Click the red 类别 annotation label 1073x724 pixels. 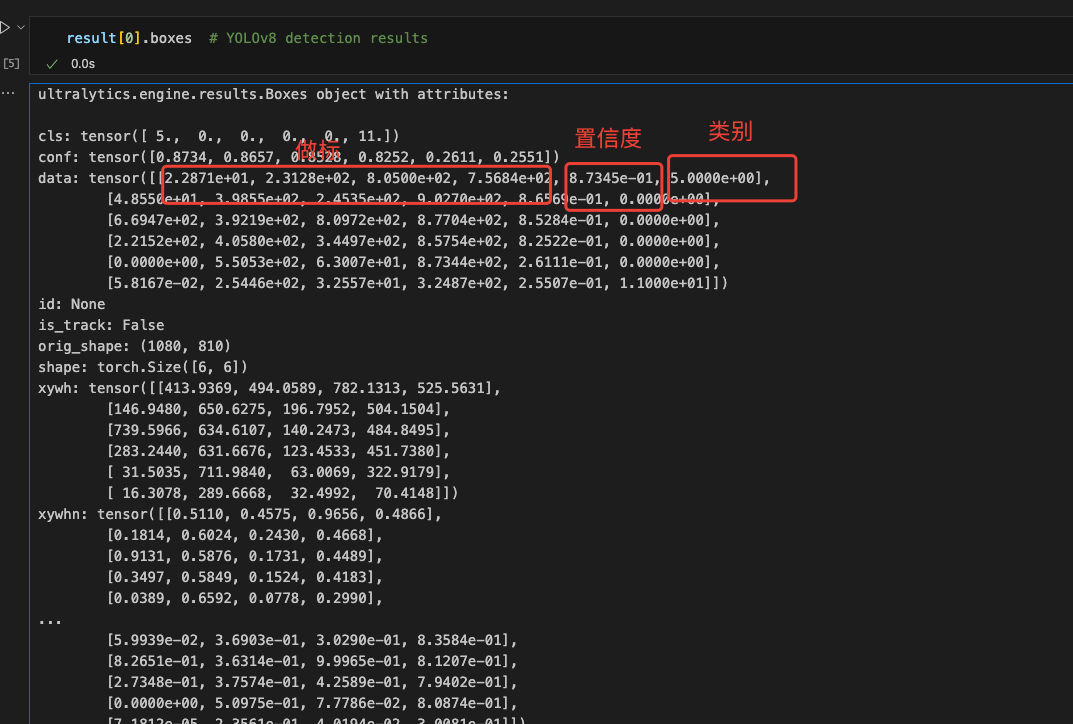[730, 131]
